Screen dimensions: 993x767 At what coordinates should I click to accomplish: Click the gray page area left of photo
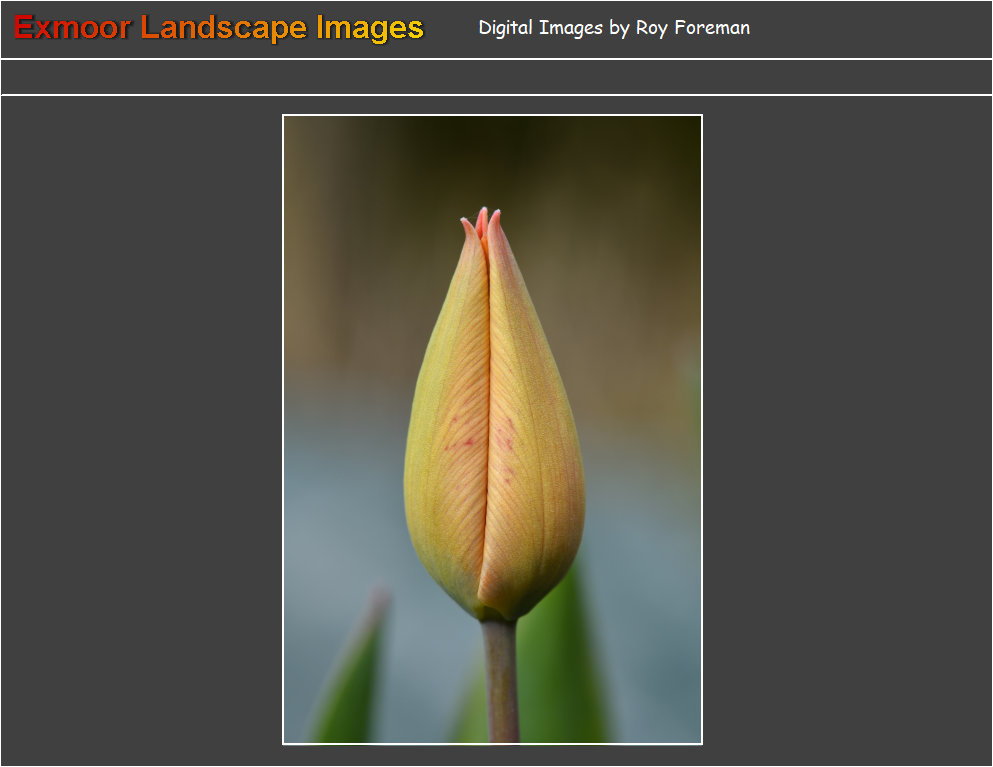tap(140, 430)
